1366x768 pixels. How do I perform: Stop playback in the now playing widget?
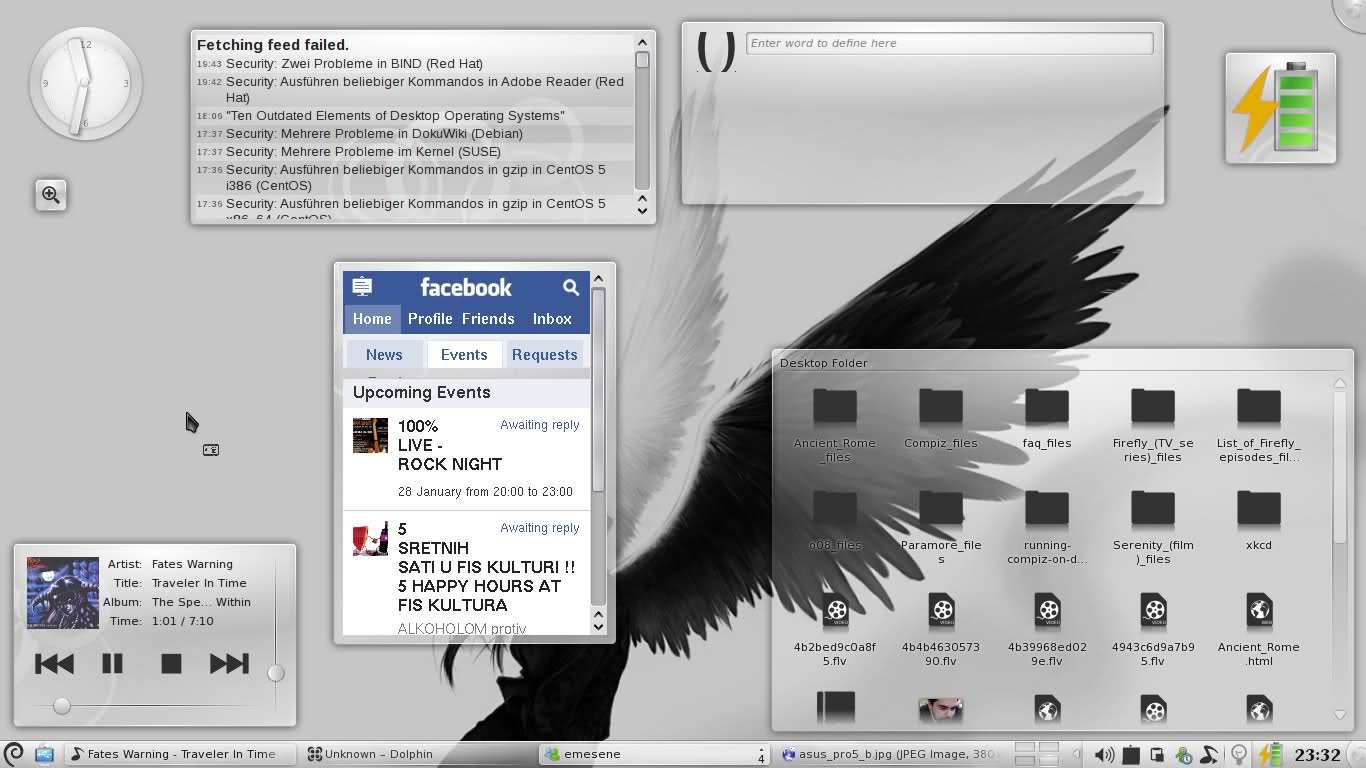point(171,663)
